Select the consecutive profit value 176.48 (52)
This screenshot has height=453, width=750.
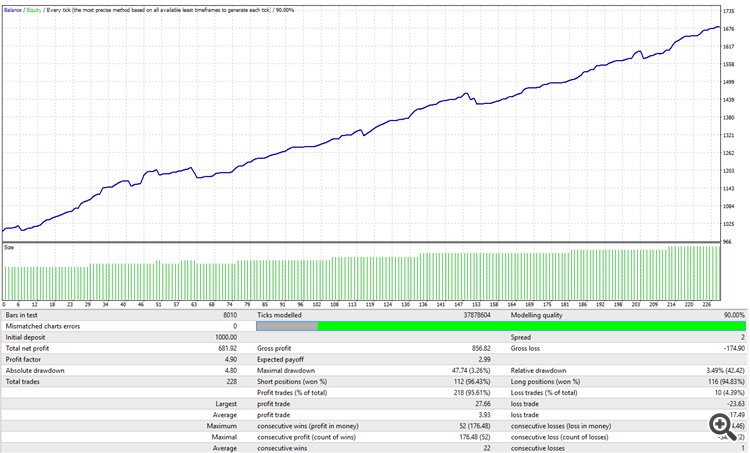[x=474, y=437]
